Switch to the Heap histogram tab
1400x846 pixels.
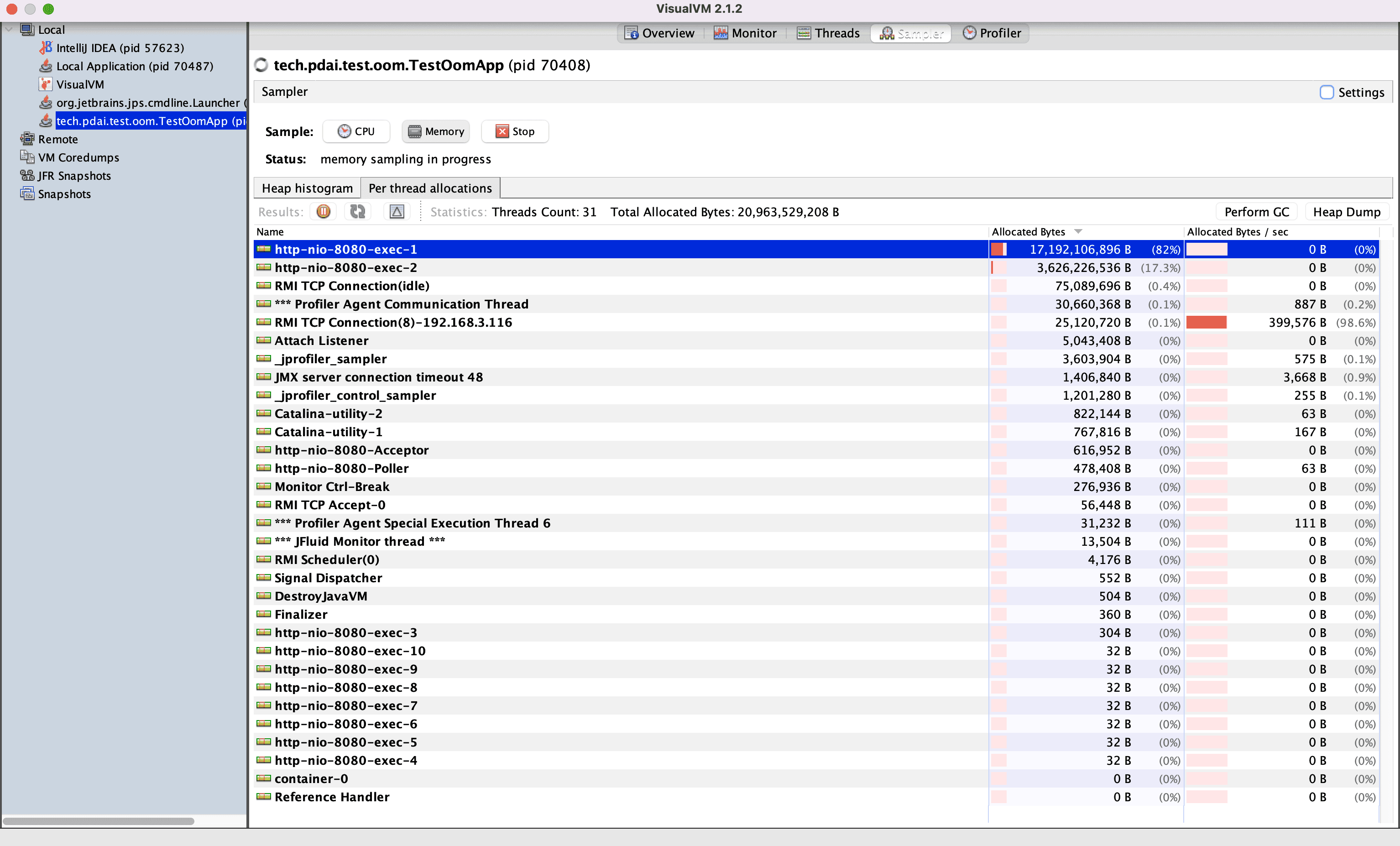pyautogui.click(x=307, y=188)
